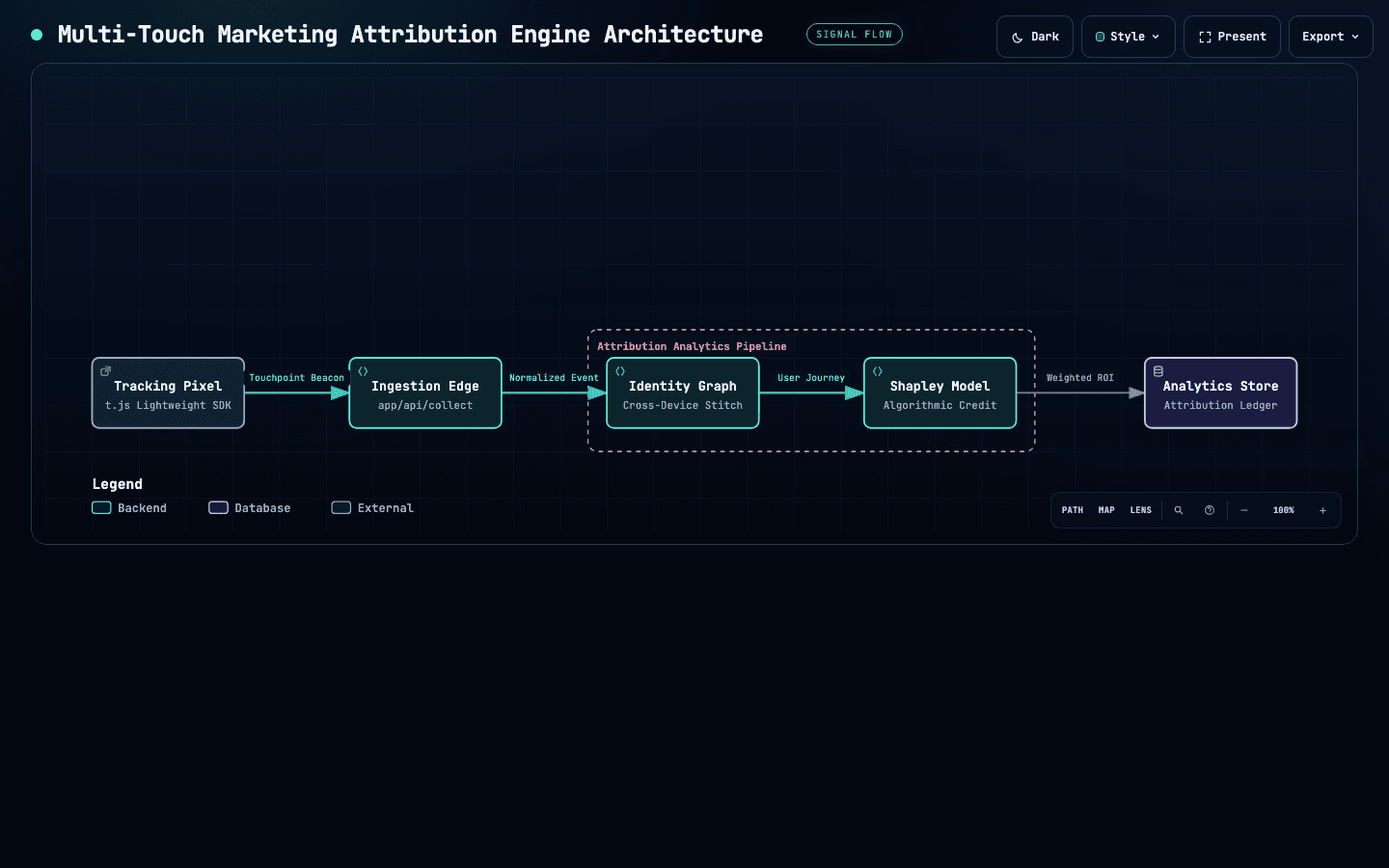Viewport: 1389px width, 868px height.
Task: Click the teal status dot beside title
Action: click(37, 35)
